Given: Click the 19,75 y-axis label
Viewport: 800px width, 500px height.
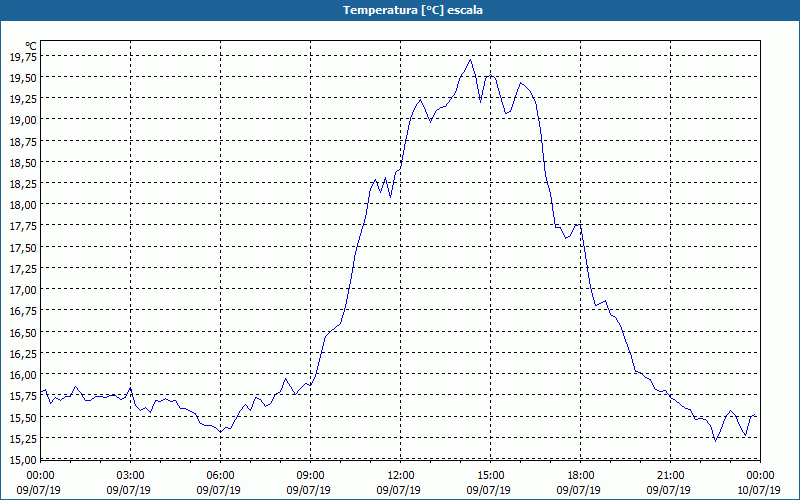Looking at the screenshot, I should [23, 56].
